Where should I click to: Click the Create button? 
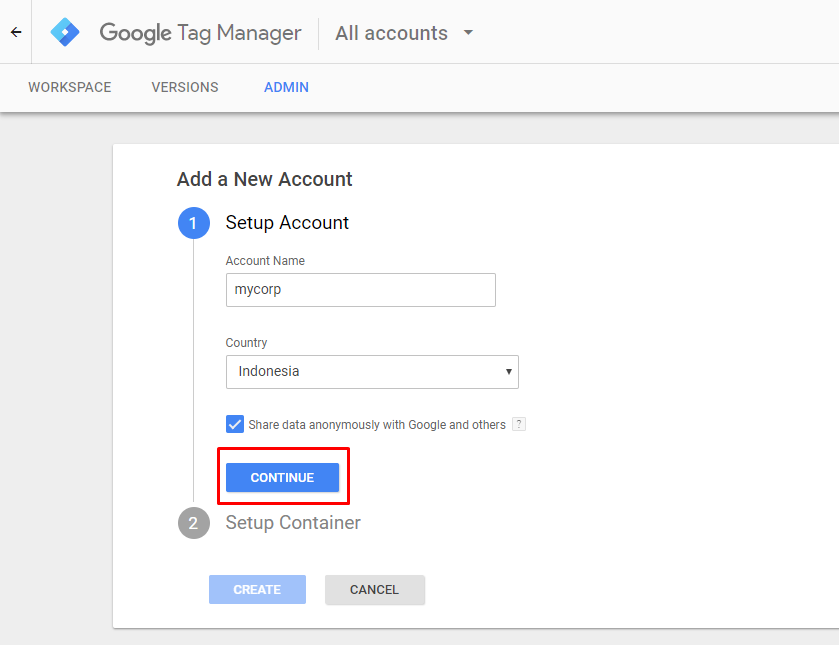coord(257,589)
